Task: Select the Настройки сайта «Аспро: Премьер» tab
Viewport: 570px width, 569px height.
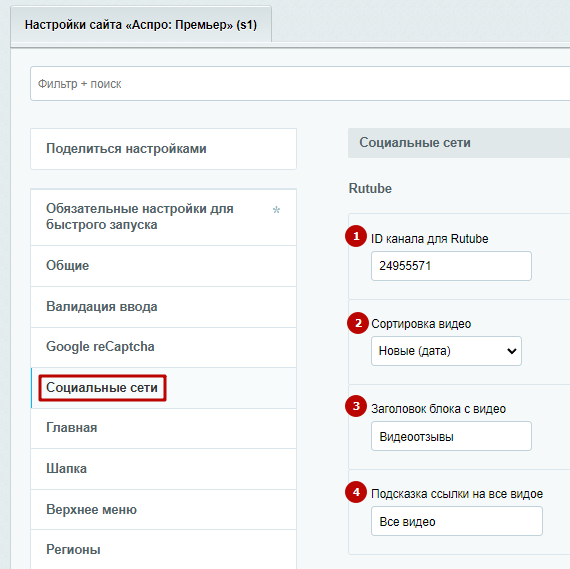Action: pos(141,25)
